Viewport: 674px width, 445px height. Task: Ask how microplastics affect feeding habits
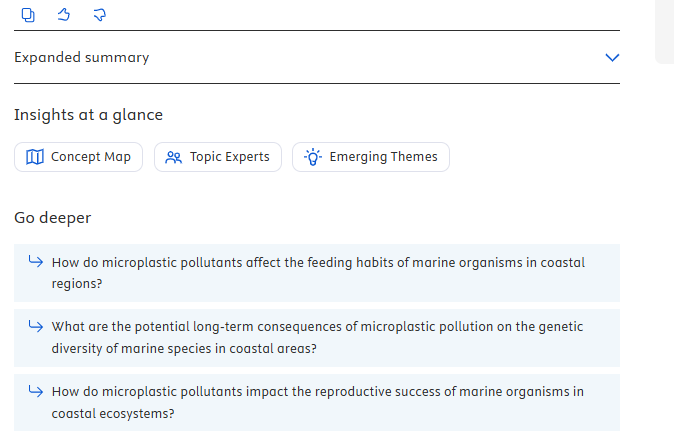click(x=318, y=272)
